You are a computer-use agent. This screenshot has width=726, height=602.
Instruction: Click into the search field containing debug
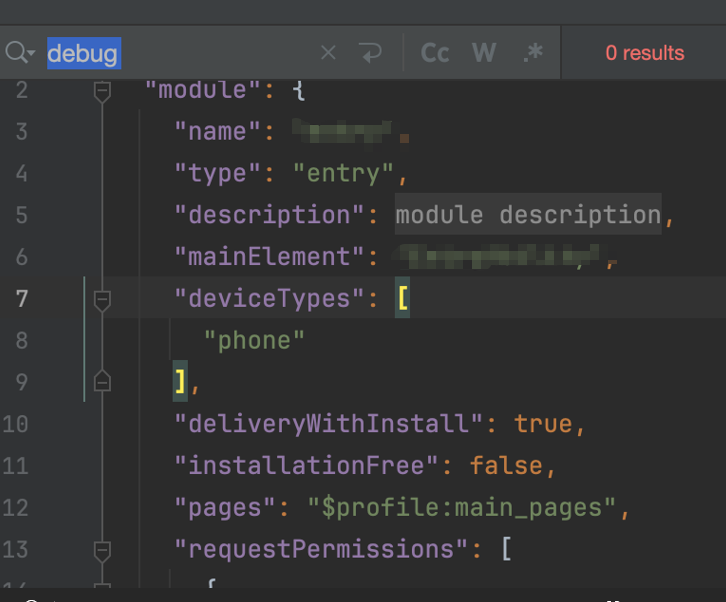[x=200, y=53]
